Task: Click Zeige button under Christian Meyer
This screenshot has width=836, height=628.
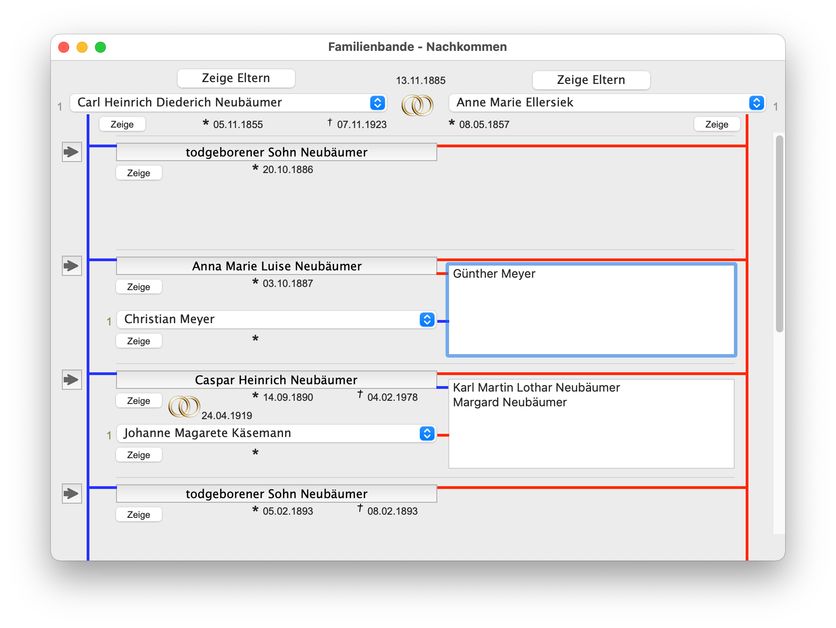Action: (138, 341)
